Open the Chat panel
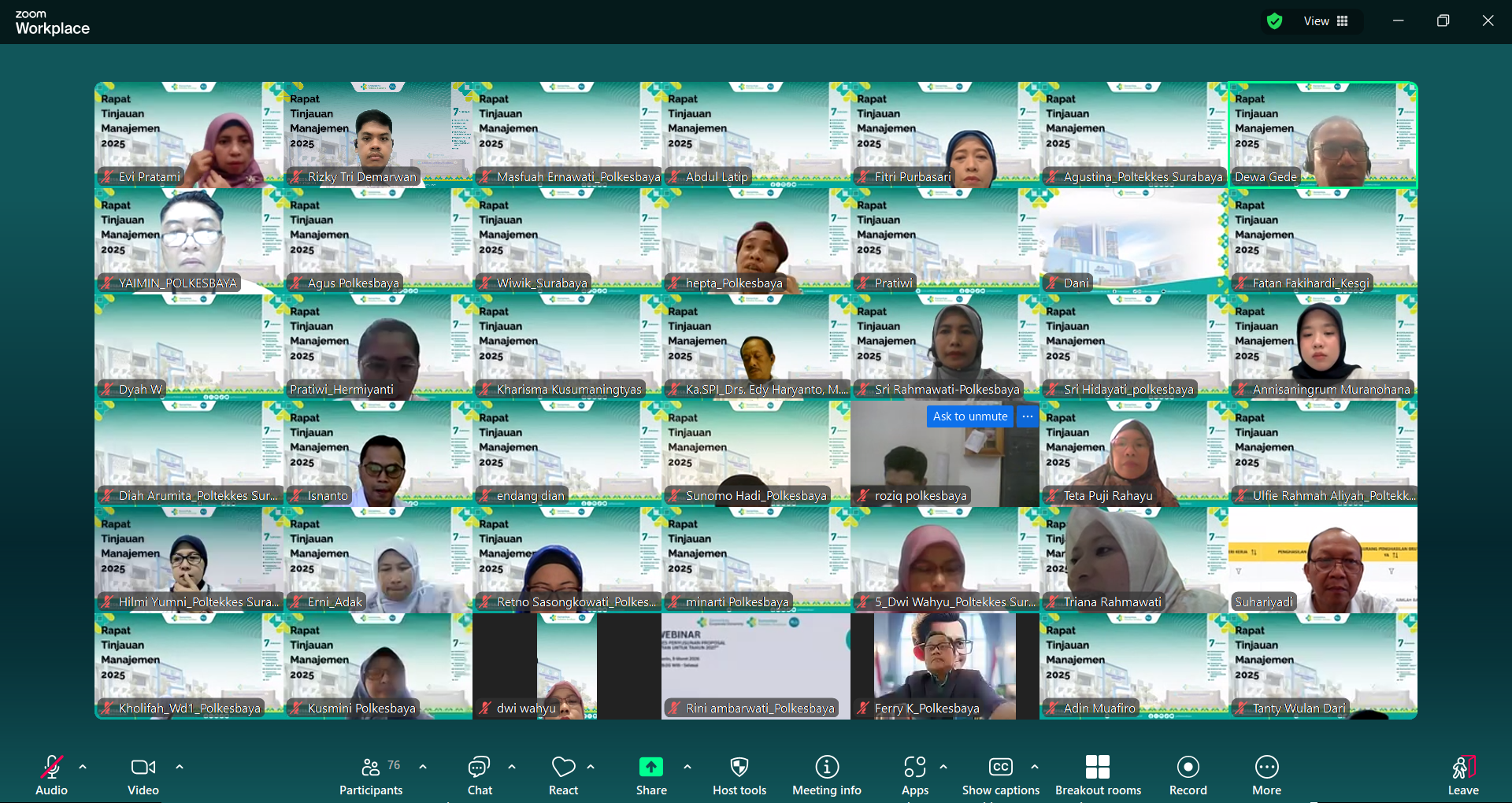The width and height of the screenshot is (1512, 803). click(479, 767)
